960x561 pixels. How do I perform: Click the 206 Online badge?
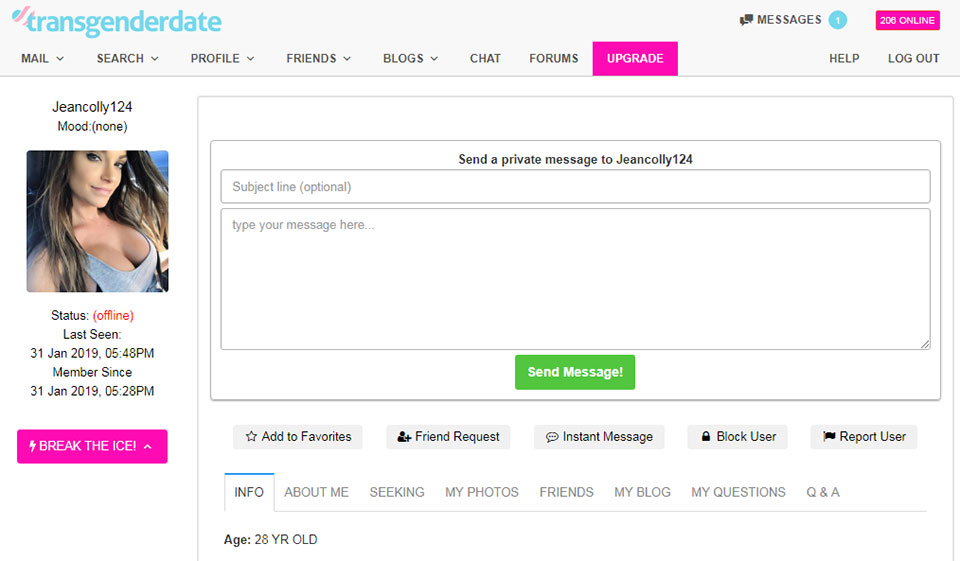[907, 20]
